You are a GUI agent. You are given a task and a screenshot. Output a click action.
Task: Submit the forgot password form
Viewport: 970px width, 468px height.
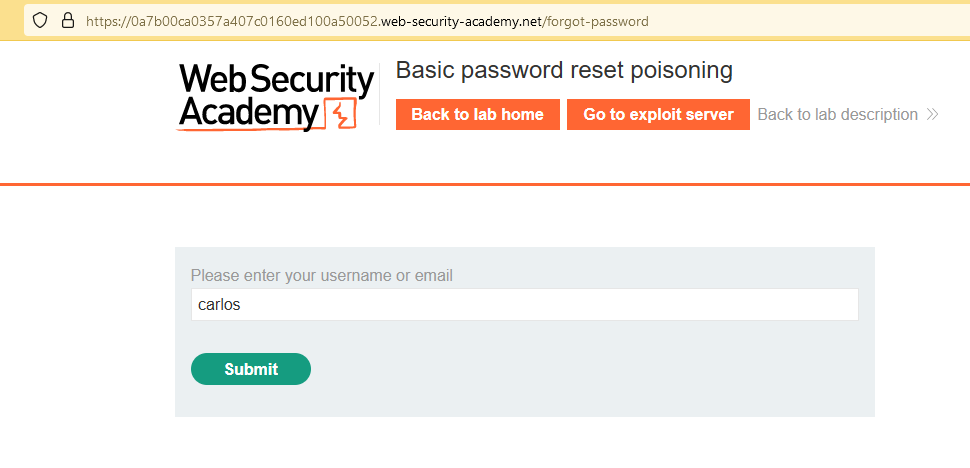pyautogui.click(x=250, y=369)
